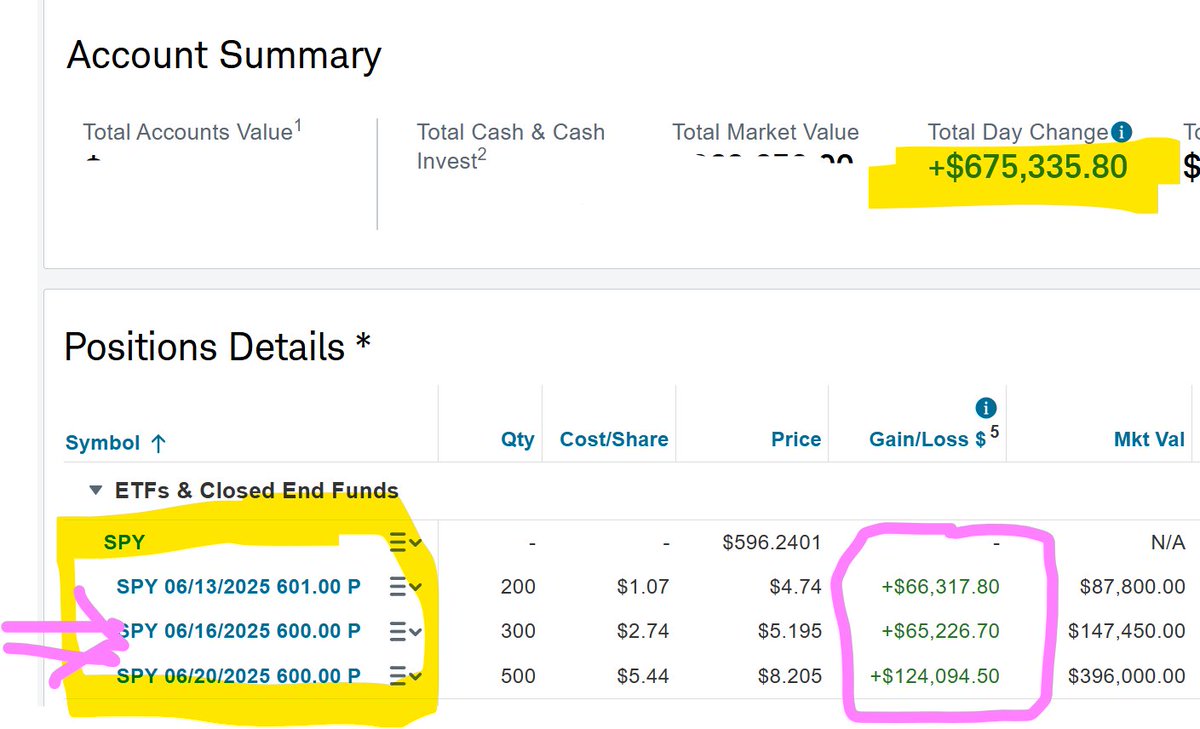Open info icon above Gain/Loss $ column
This screenshot has width=1200, height=729.
986,408
